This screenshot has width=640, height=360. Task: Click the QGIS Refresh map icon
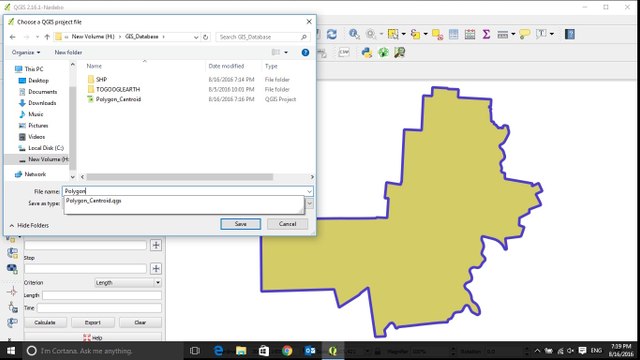[332, 34]
